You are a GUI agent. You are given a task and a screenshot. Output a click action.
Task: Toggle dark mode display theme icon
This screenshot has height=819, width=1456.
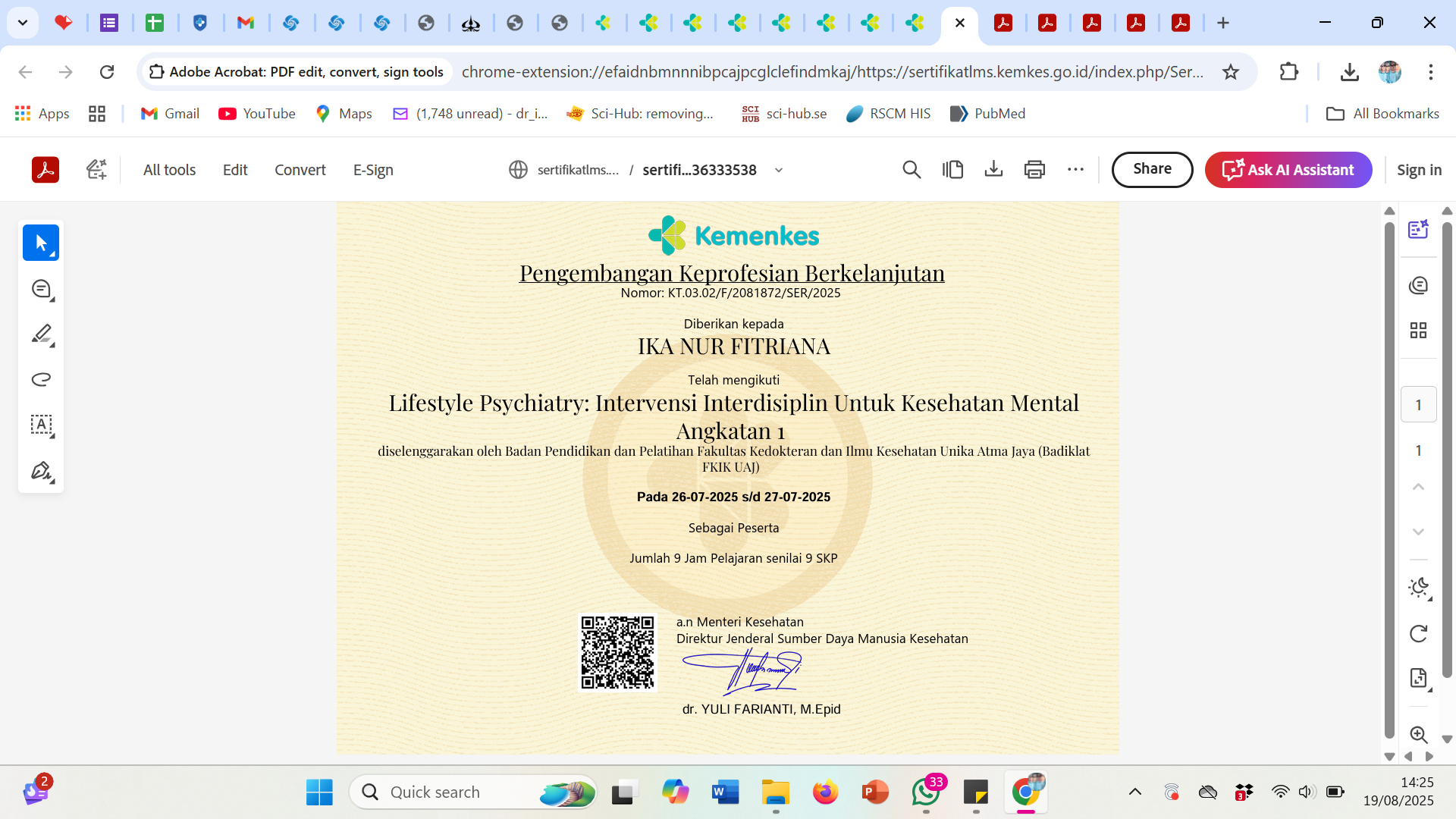1418,588
